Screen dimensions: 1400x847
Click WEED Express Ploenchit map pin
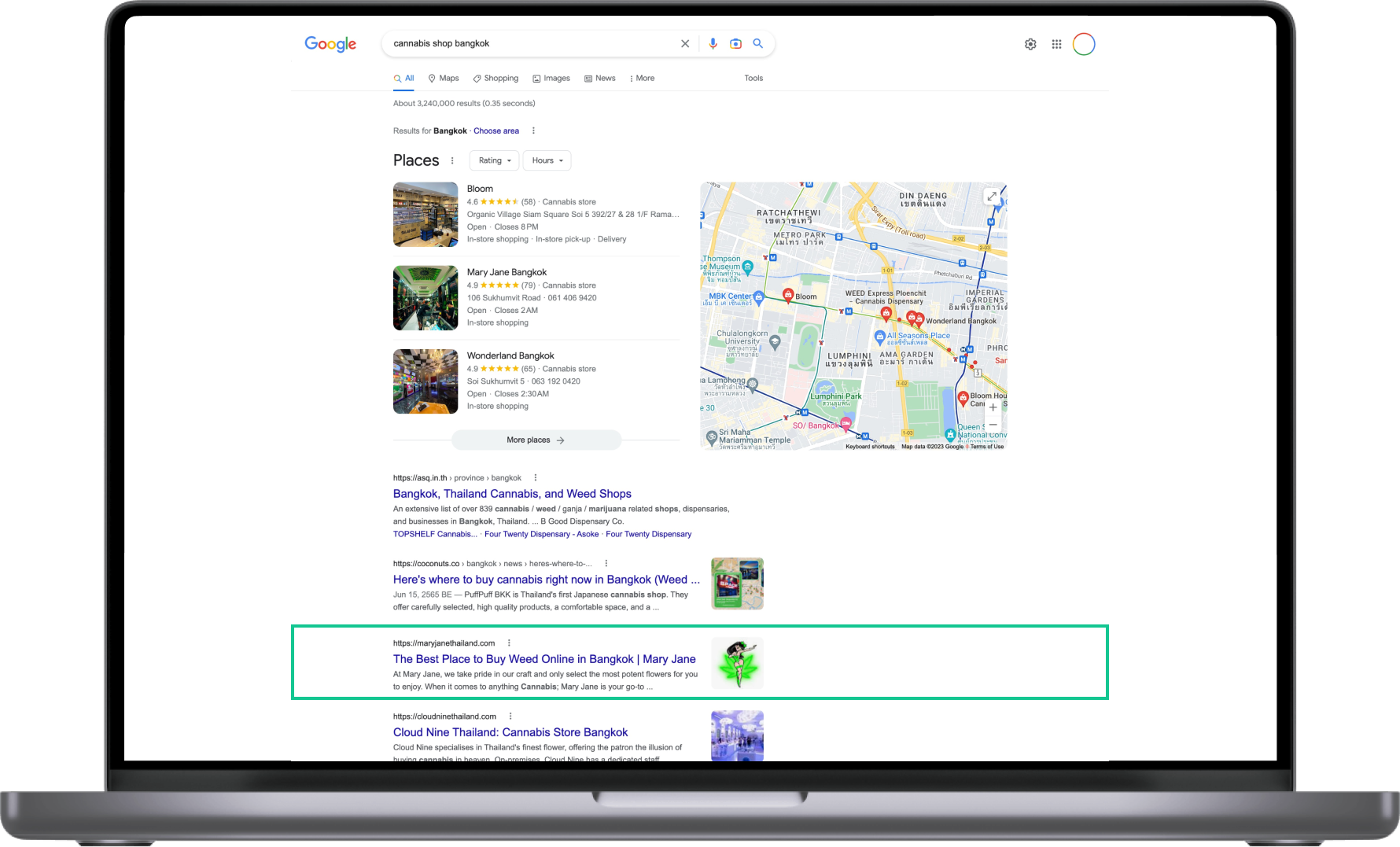(x=886, y=314)
